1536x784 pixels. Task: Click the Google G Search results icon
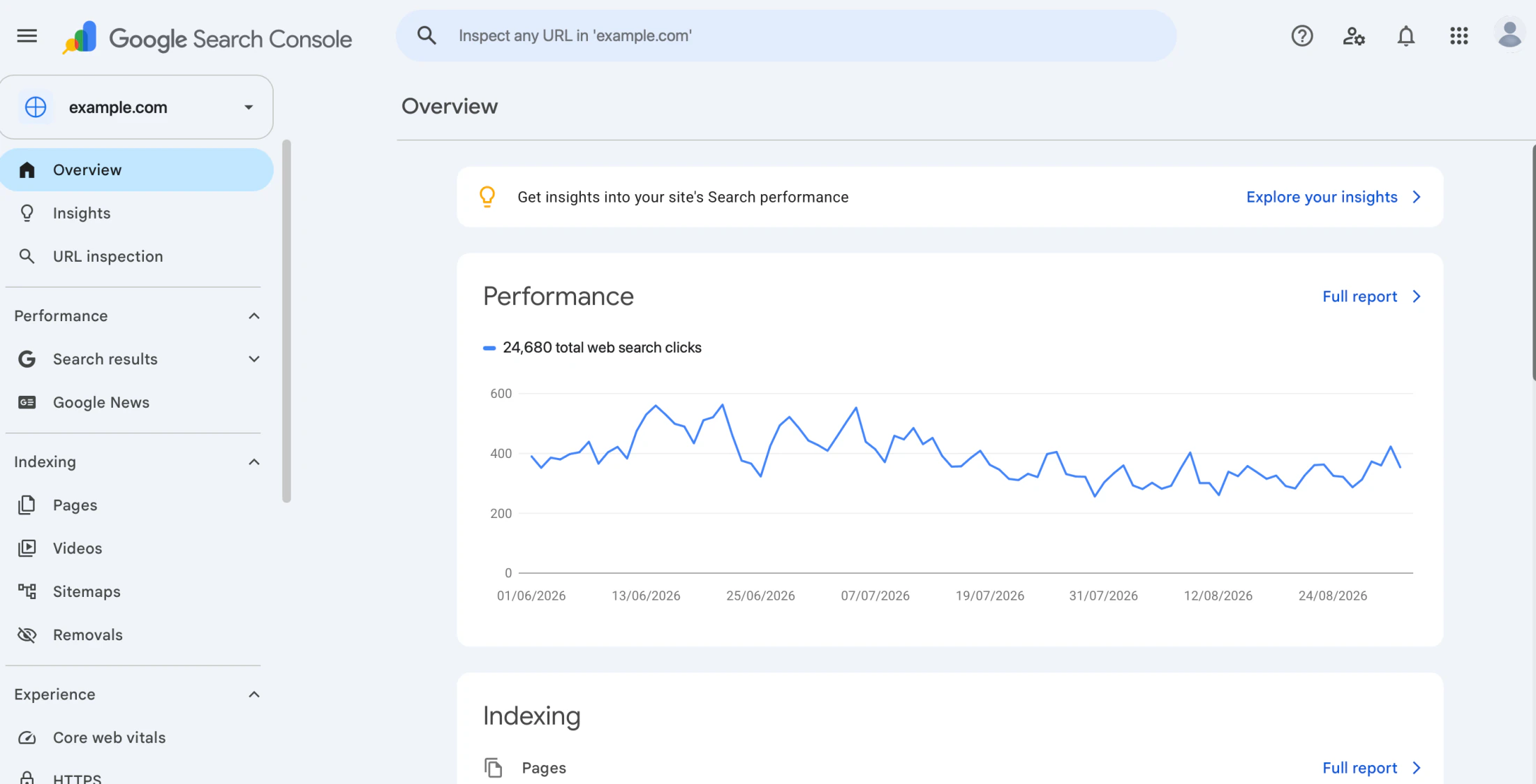[x=27, y=359]
